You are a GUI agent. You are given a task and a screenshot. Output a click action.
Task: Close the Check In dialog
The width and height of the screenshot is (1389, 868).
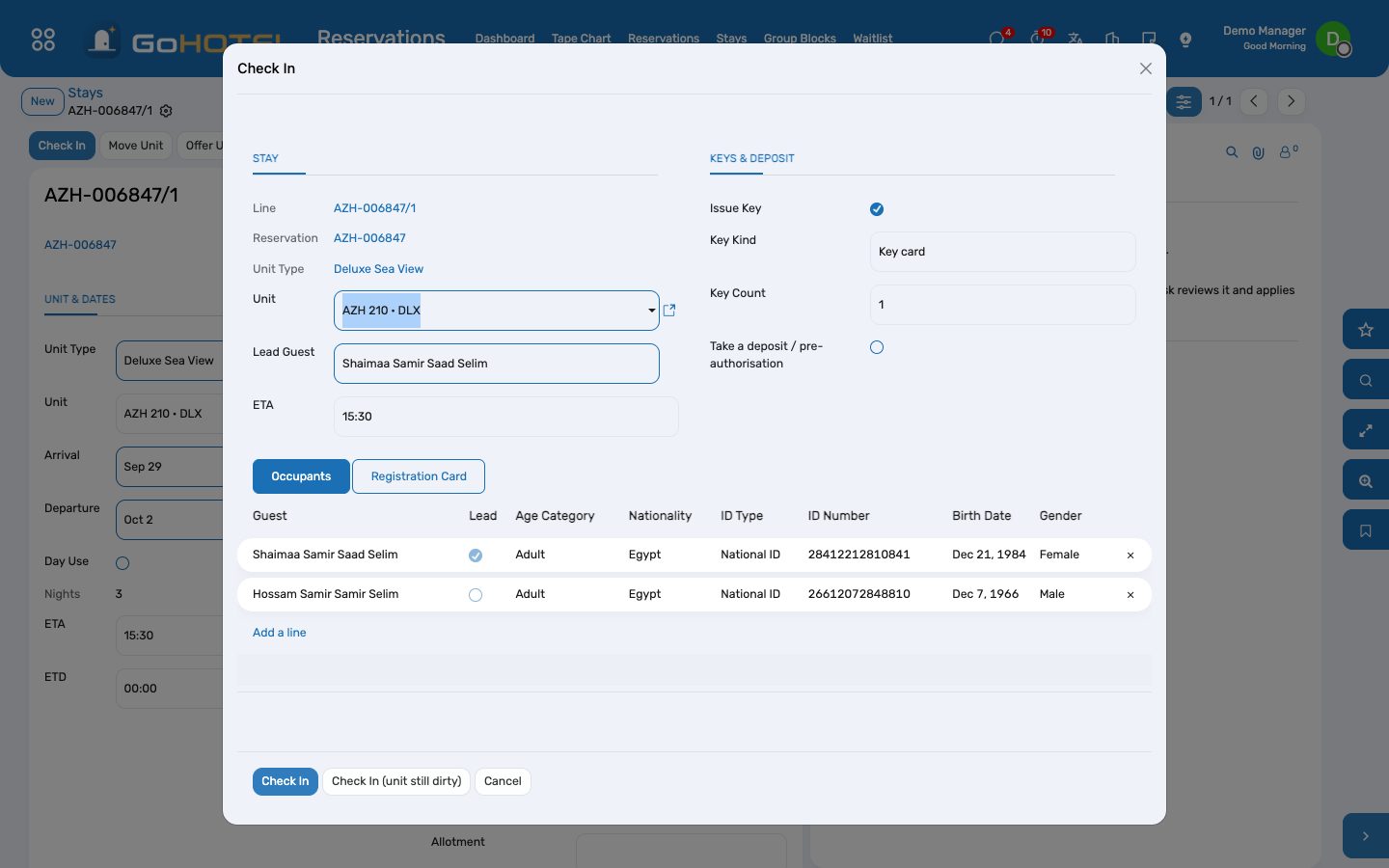1146,68
